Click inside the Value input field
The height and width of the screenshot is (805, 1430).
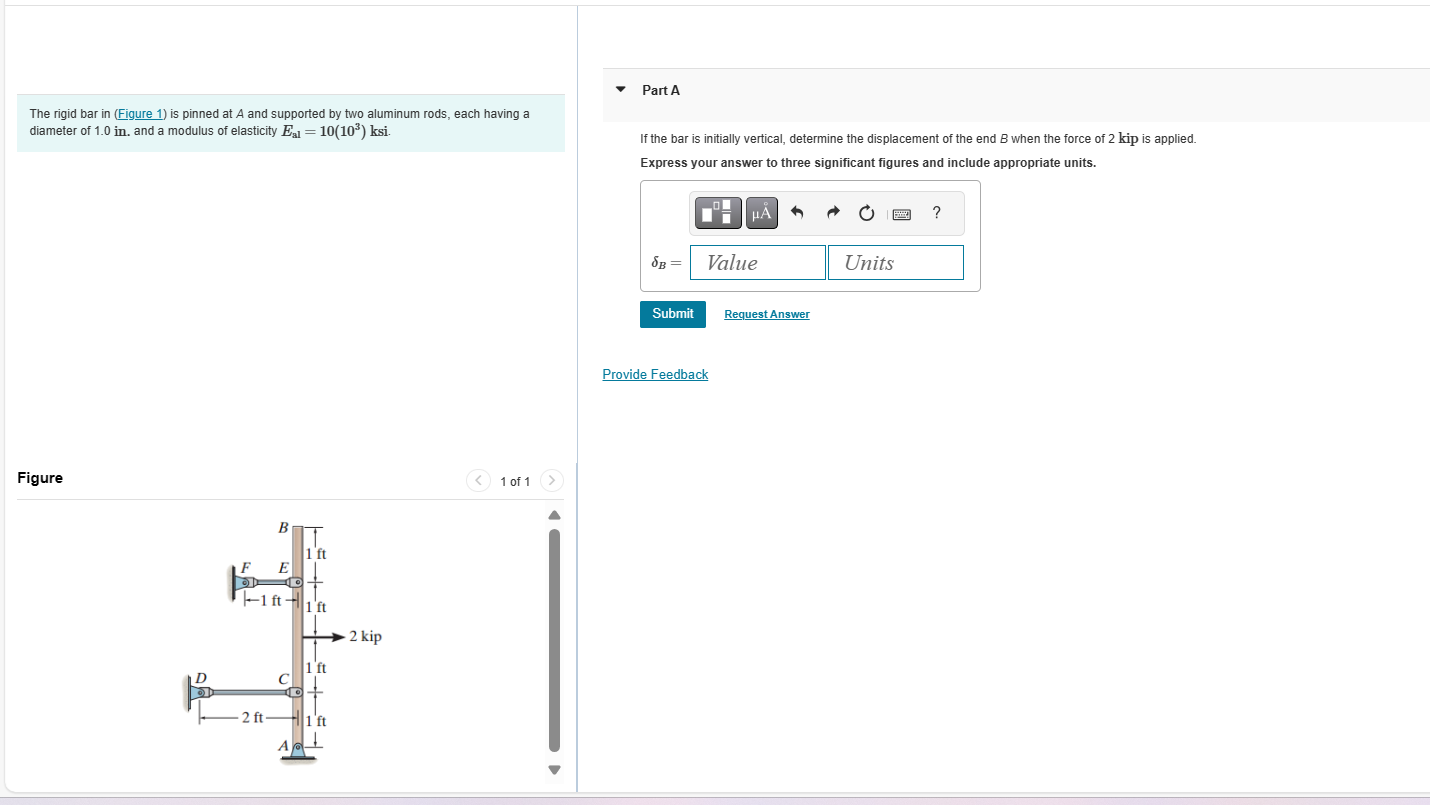(757, 262)
